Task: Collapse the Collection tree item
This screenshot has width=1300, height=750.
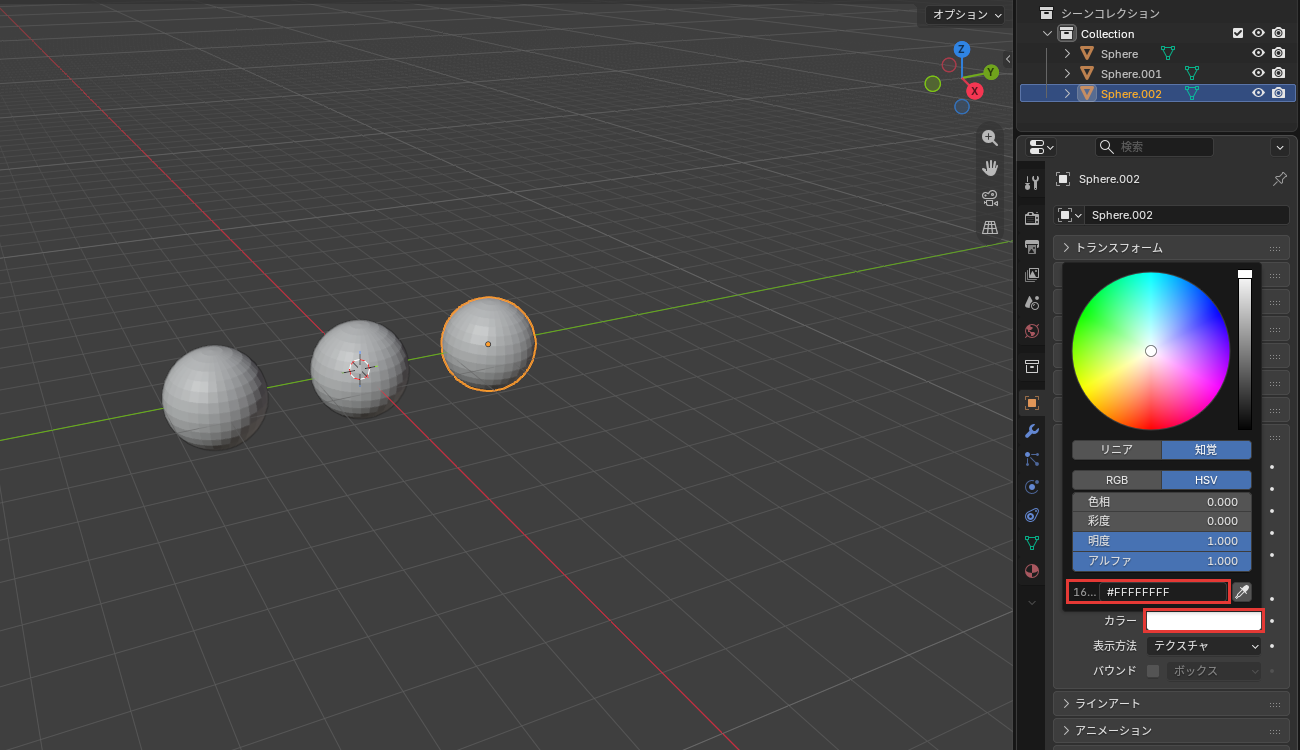Action: point(1047,33)
